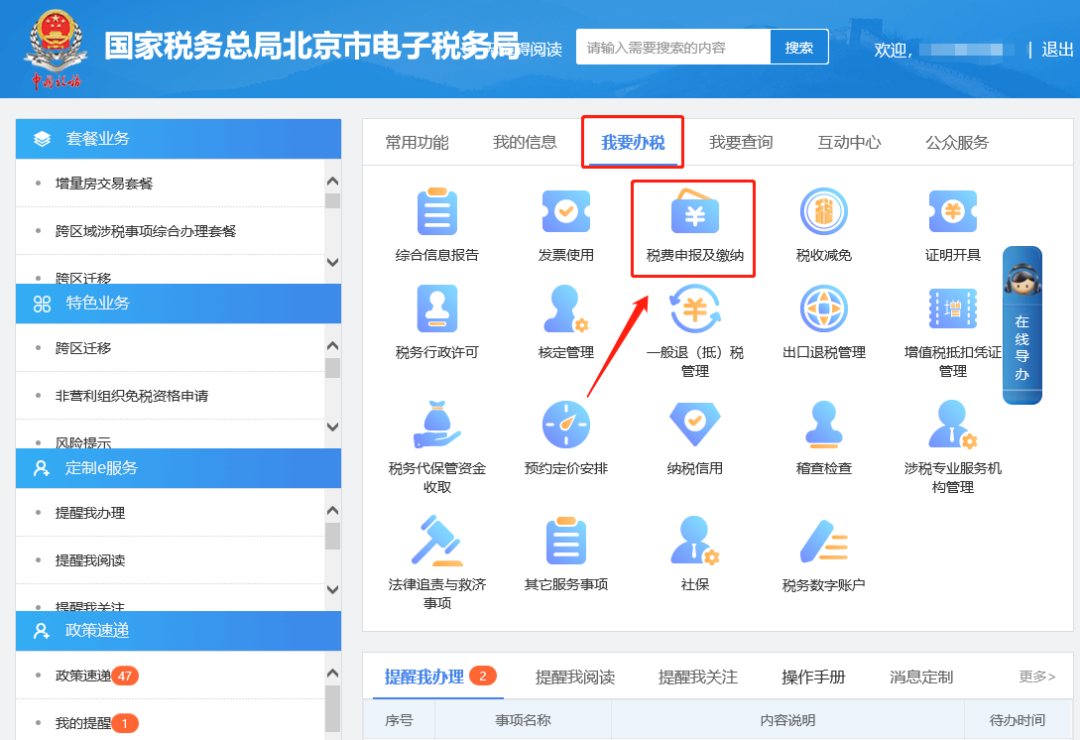This screenshot has width=1080, height=740.
Task: Open 一般退（抵）税管理 icon
Action: [x=694, y=309]
